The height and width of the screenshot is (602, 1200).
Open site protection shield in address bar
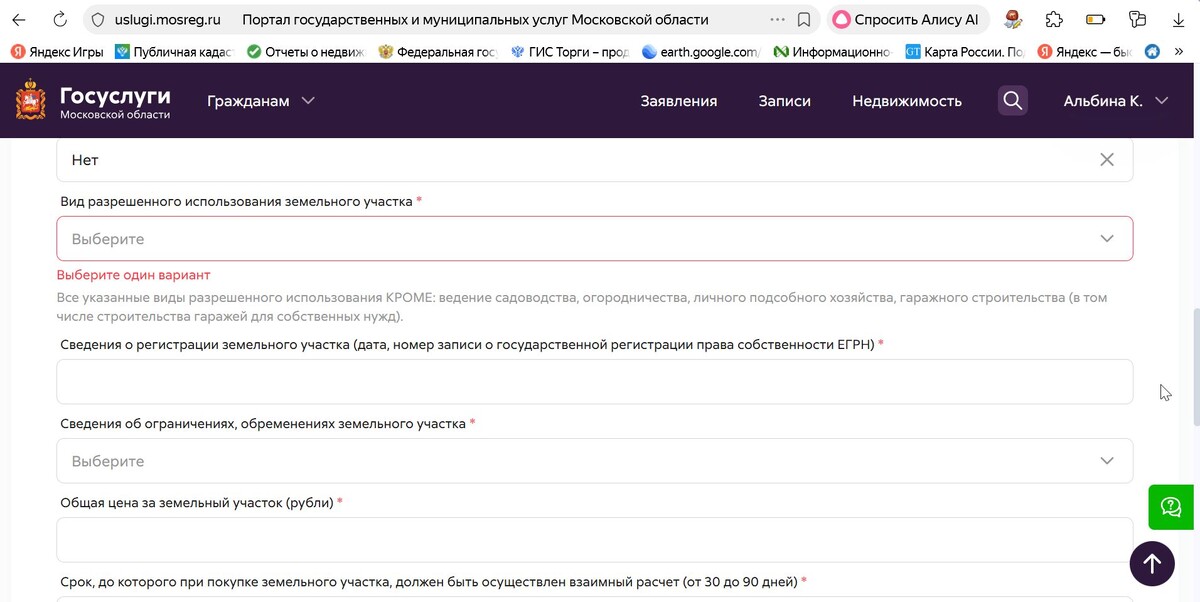(x=96, y=18)
